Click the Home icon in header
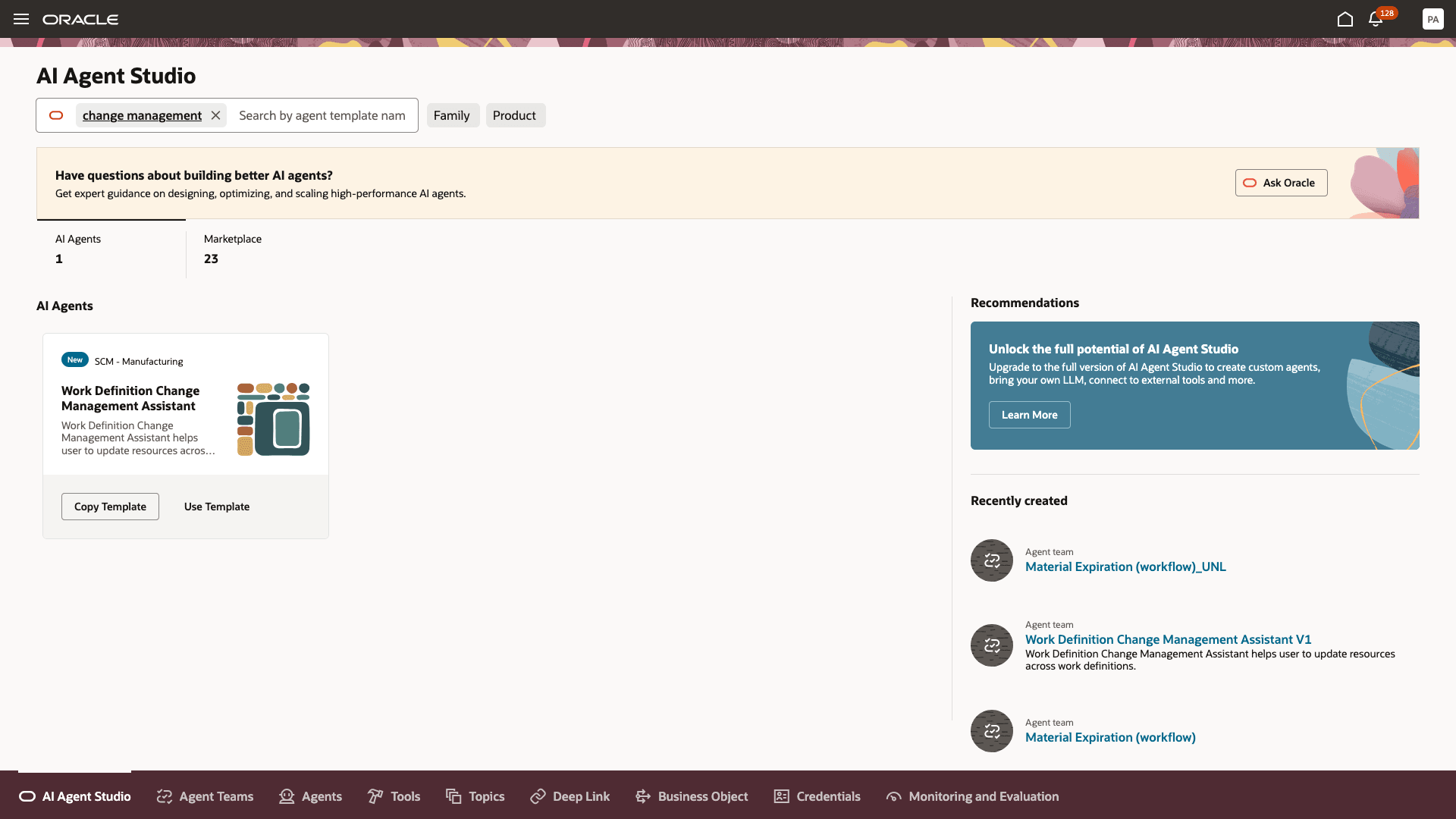 (1345, 19)
